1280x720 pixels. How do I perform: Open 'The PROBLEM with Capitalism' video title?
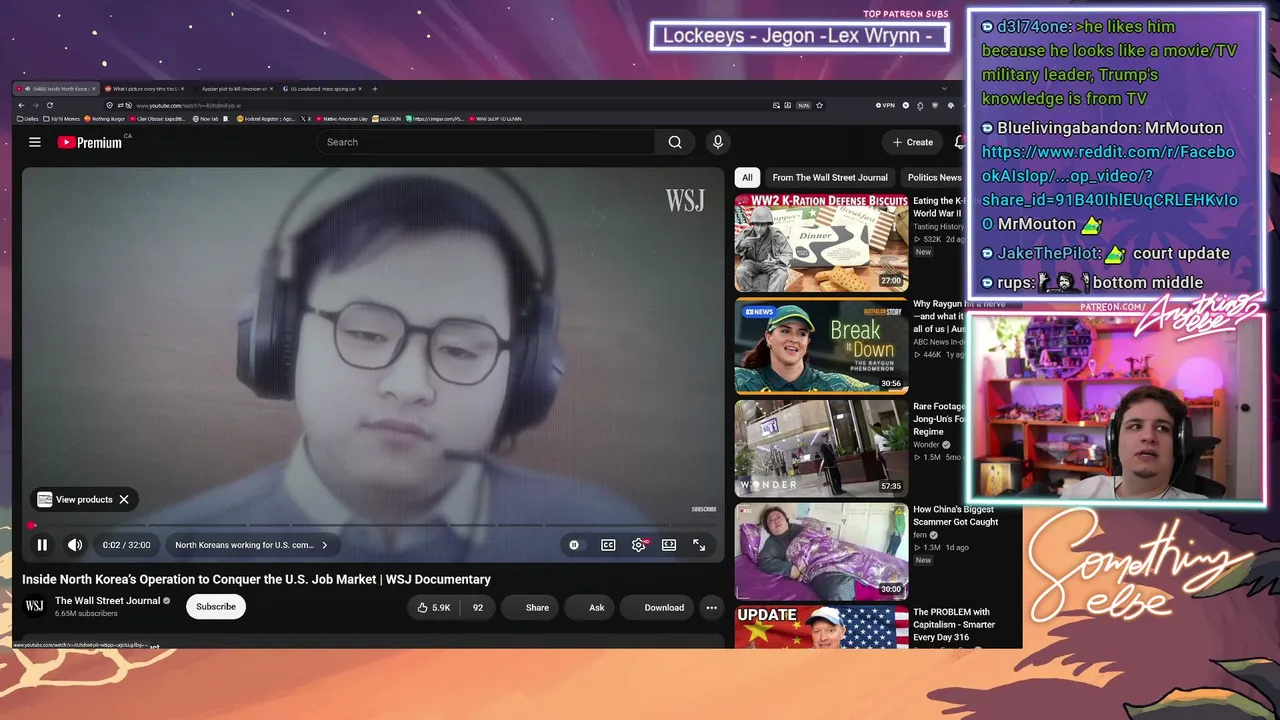(x=953, y=625)
